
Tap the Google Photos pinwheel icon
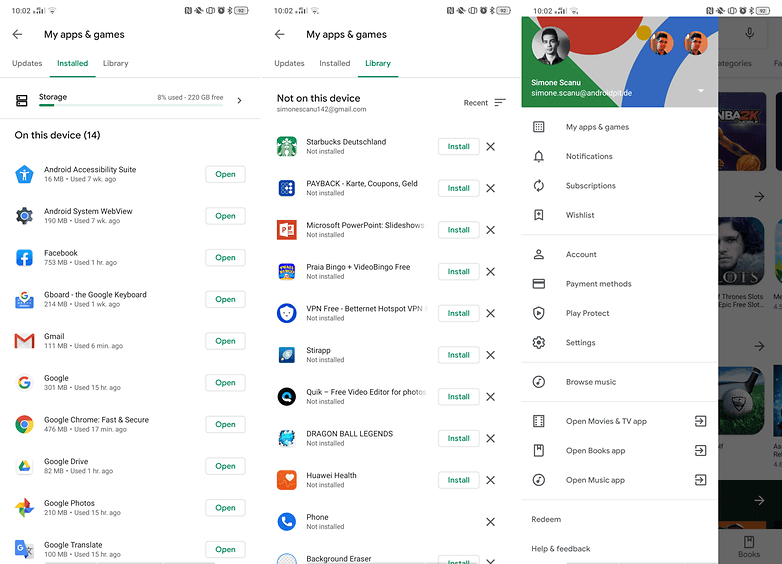pos(24,508)
